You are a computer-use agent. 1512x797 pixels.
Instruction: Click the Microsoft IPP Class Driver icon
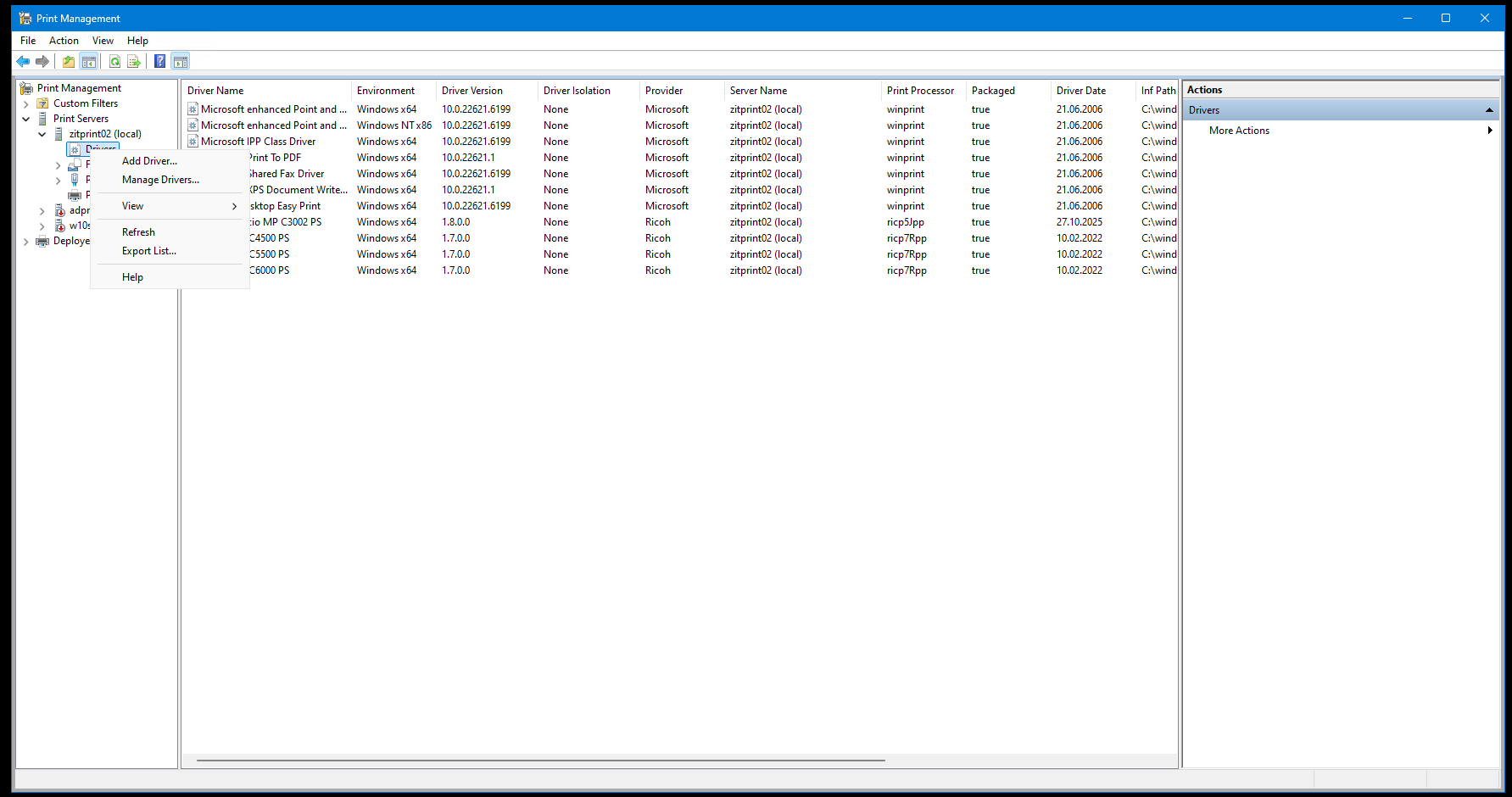pyautogui.click(x=193, y=142)
